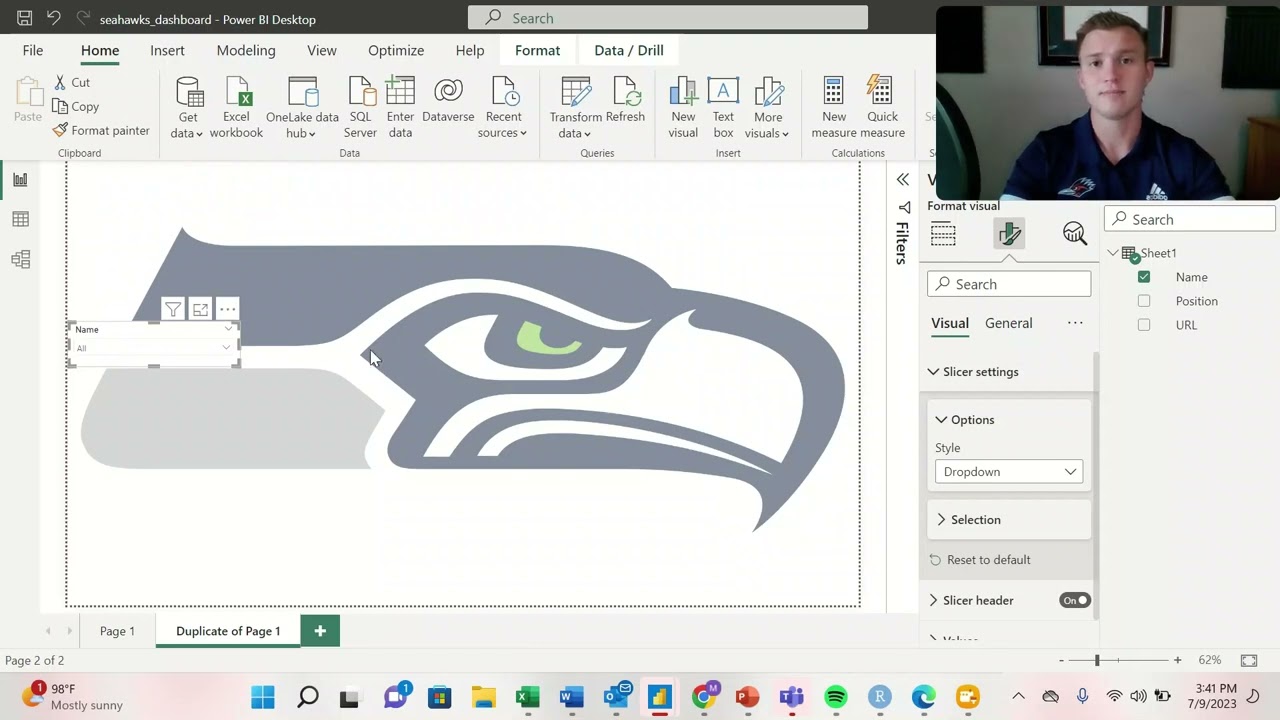Viewport: 1280px width, 720px height.
Task: Uncheck the Name field
Action: click(1144, 277)
